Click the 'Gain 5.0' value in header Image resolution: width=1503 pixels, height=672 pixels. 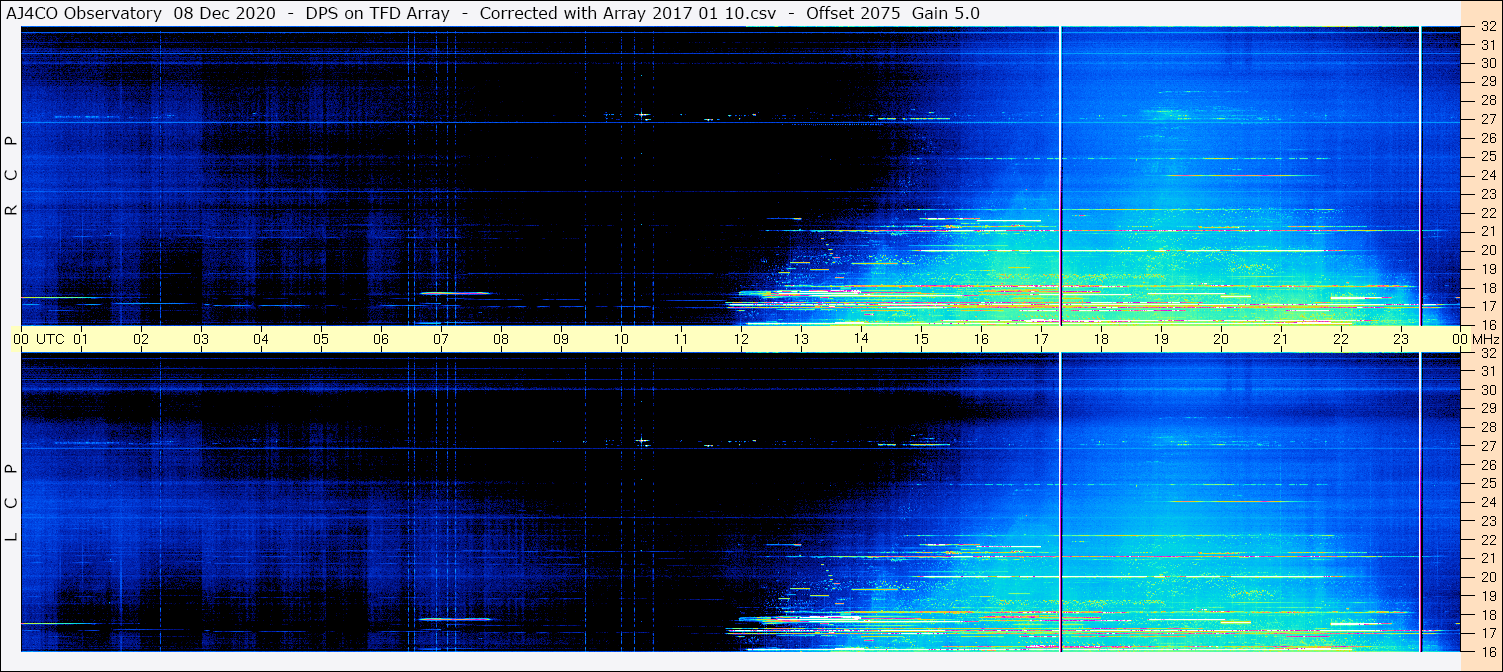click(x=946, y=13)
